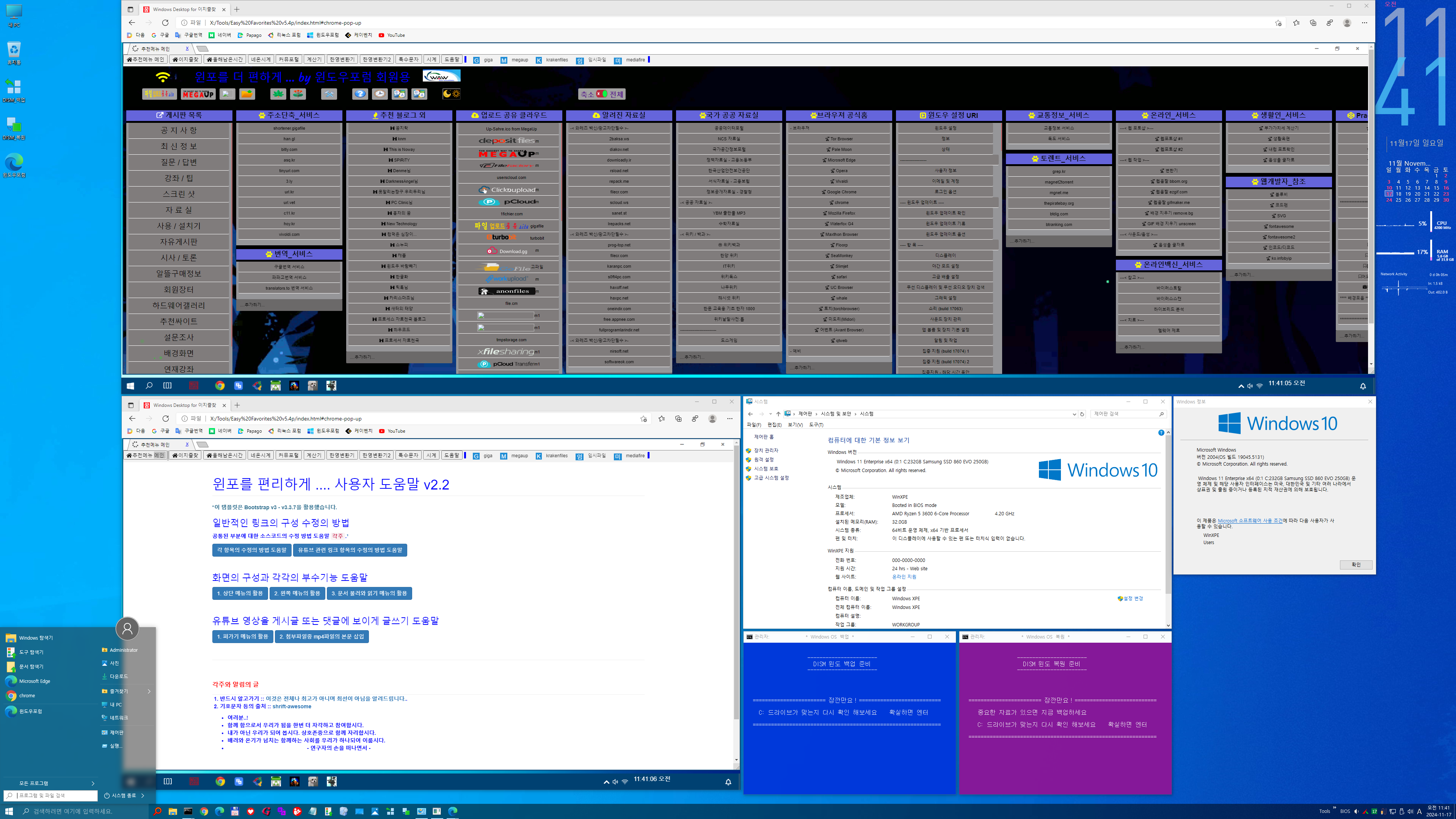
Task: Click the MEGAUP logo icon in page toolbar
Action: [198, 94]
